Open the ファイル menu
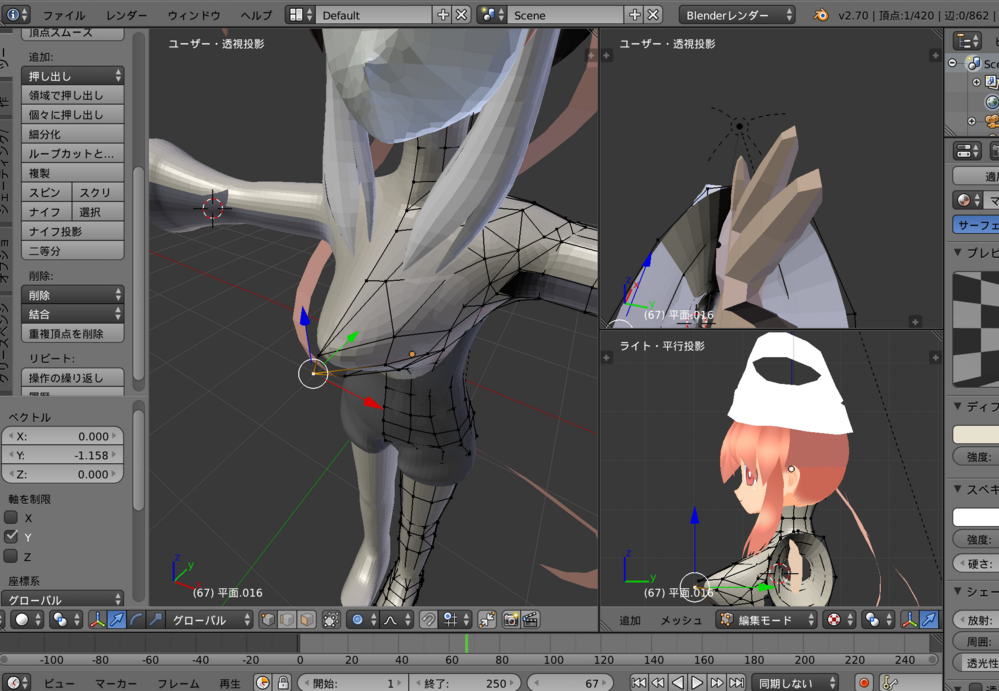Screen dimensions: 999x691 point(64,15)
